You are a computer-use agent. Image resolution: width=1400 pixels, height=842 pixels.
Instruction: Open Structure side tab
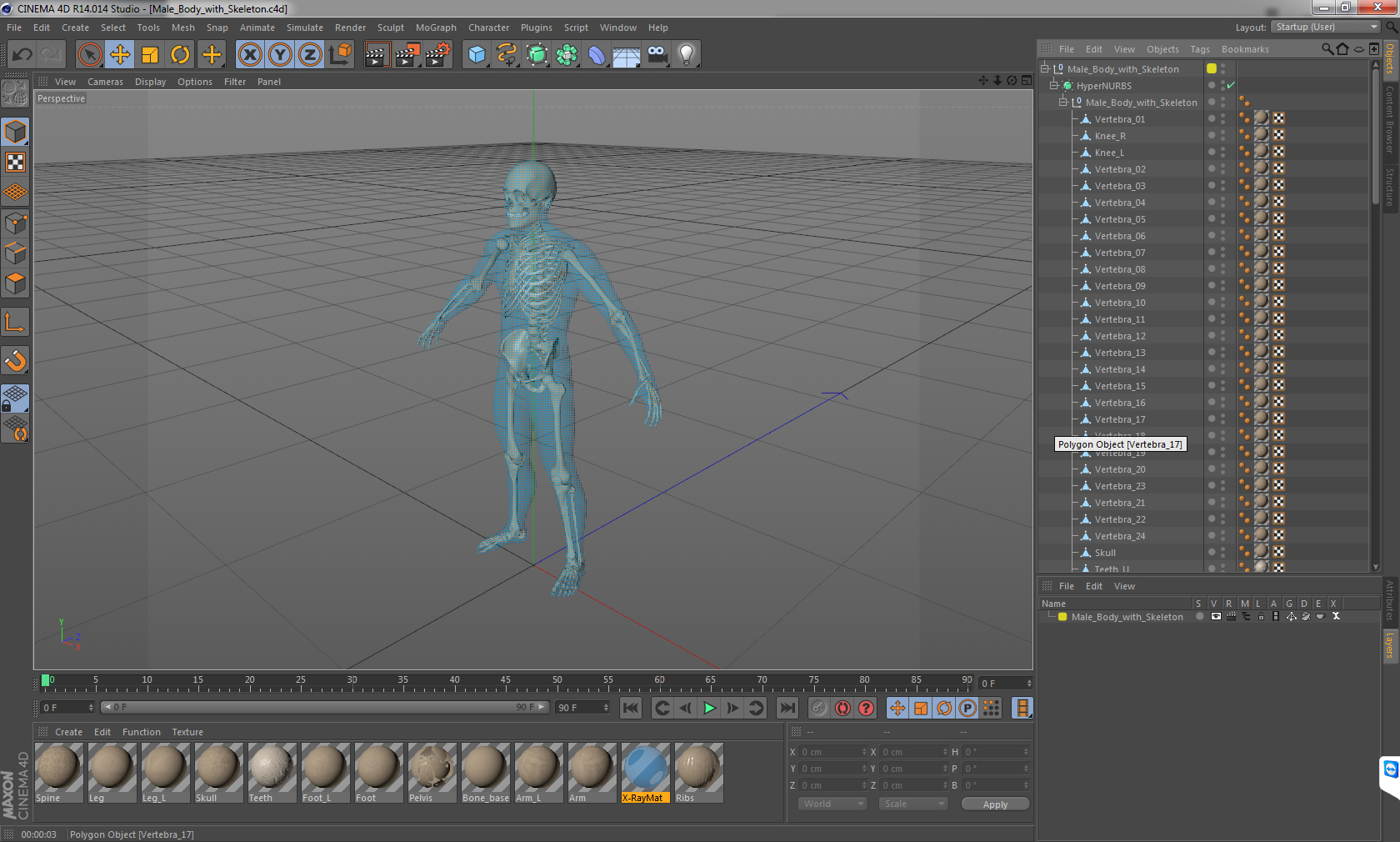click(1390, 187)
